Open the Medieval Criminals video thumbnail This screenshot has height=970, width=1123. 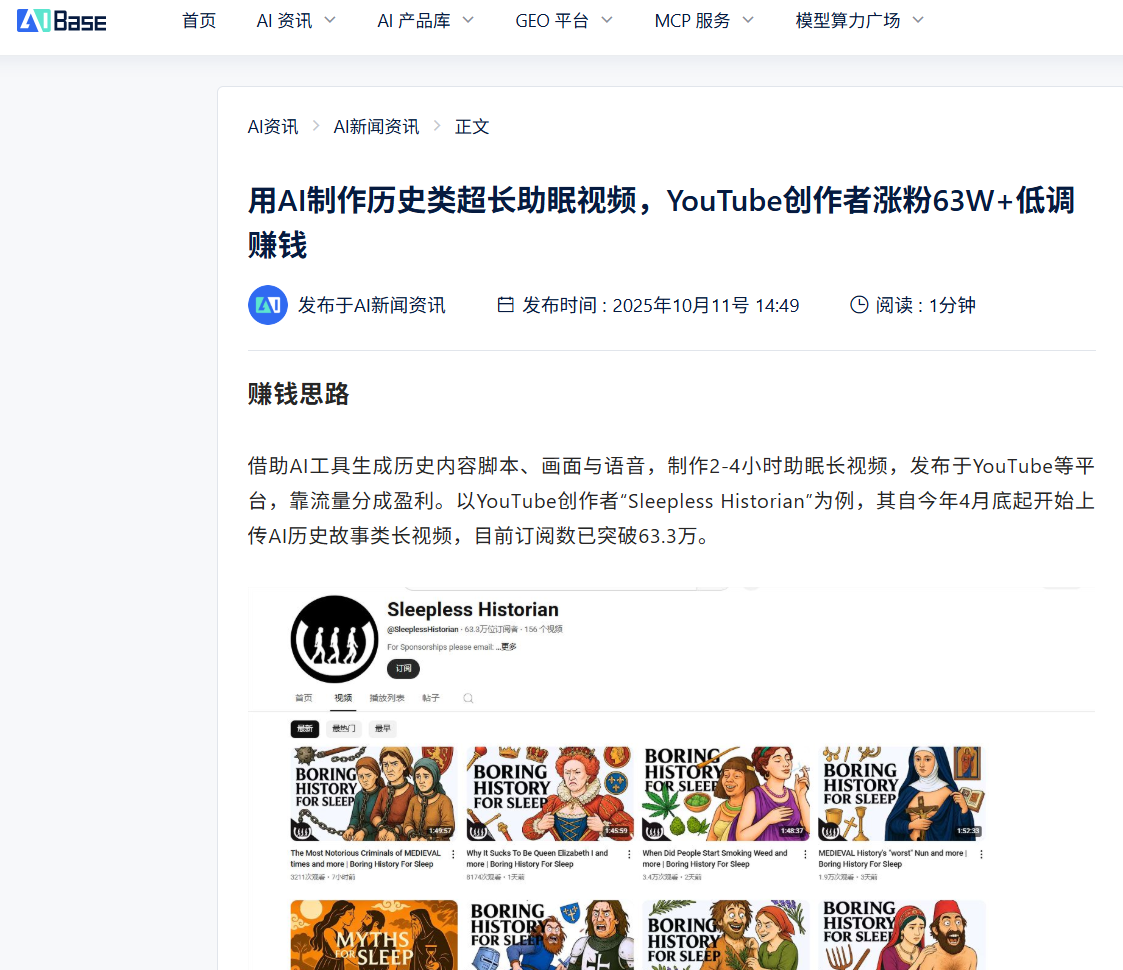(373, 794)
